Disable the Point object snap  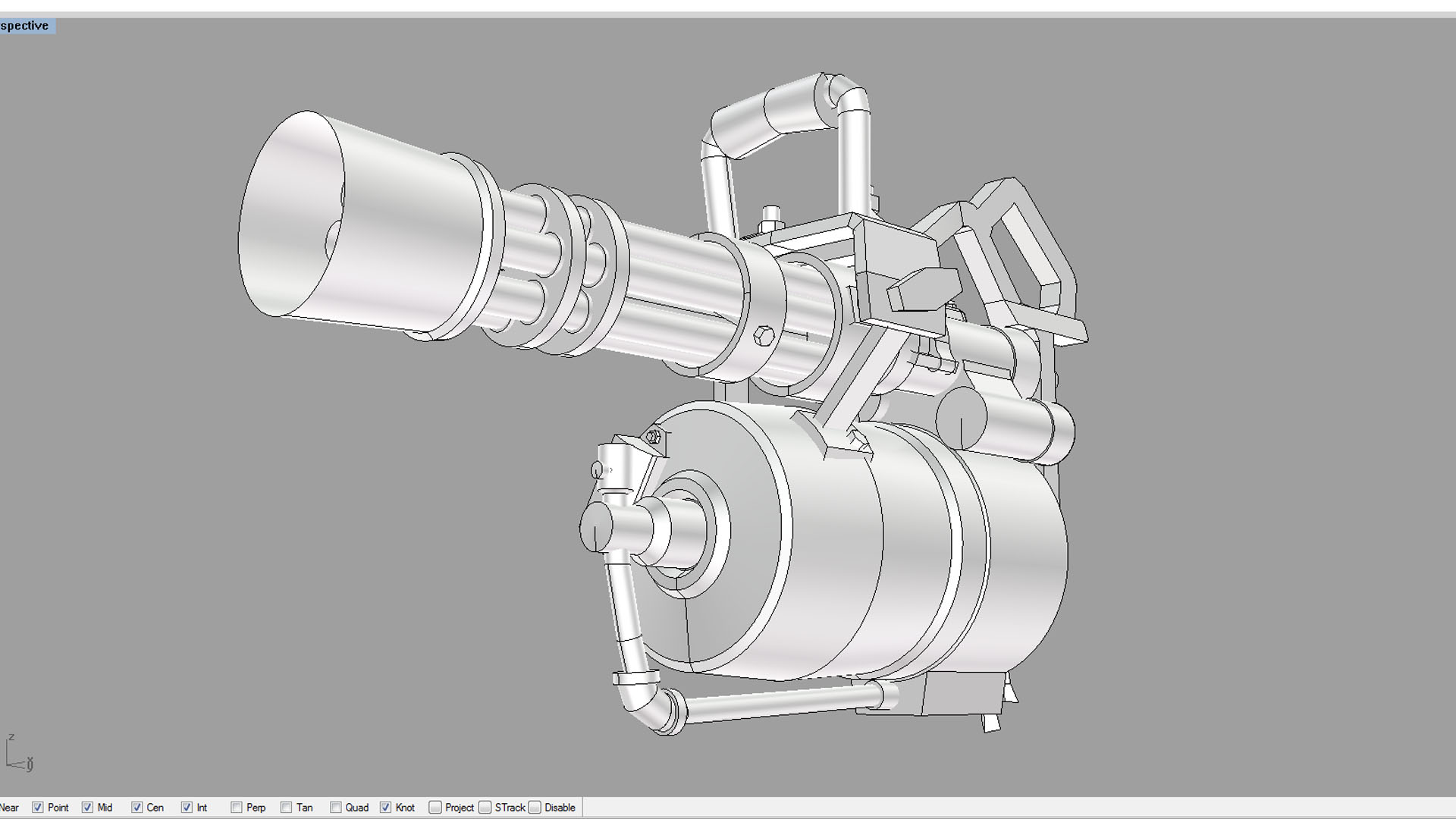(x=38, y=808)
